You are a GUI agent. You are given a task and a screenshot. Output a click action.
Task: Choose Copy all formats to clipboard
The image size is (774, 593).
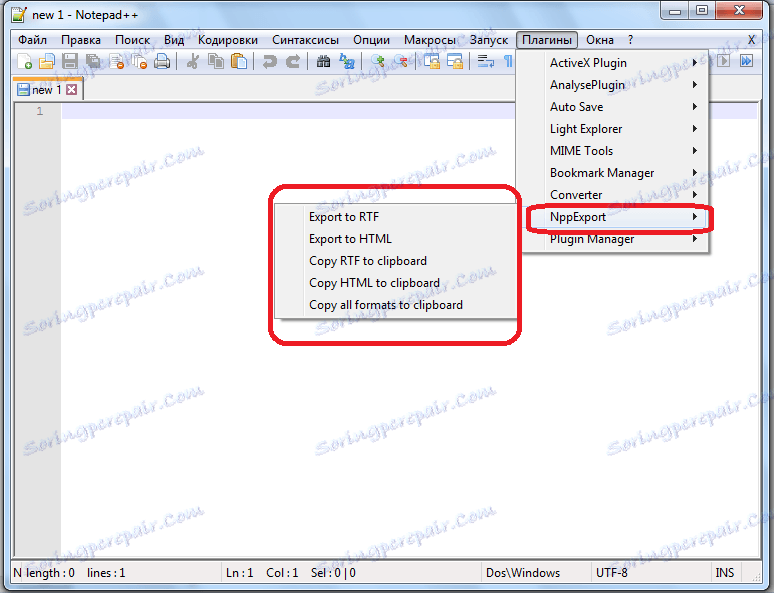[395, 305]
